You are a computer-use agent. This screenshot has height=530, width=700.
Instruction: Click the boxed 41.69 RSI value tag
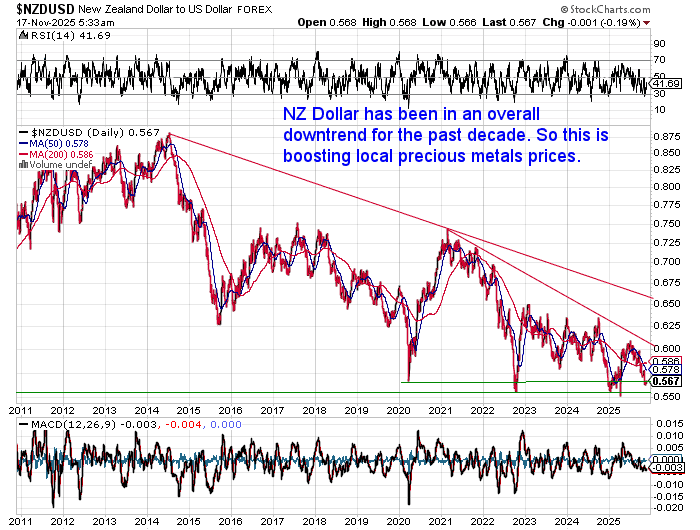point(666,83)
